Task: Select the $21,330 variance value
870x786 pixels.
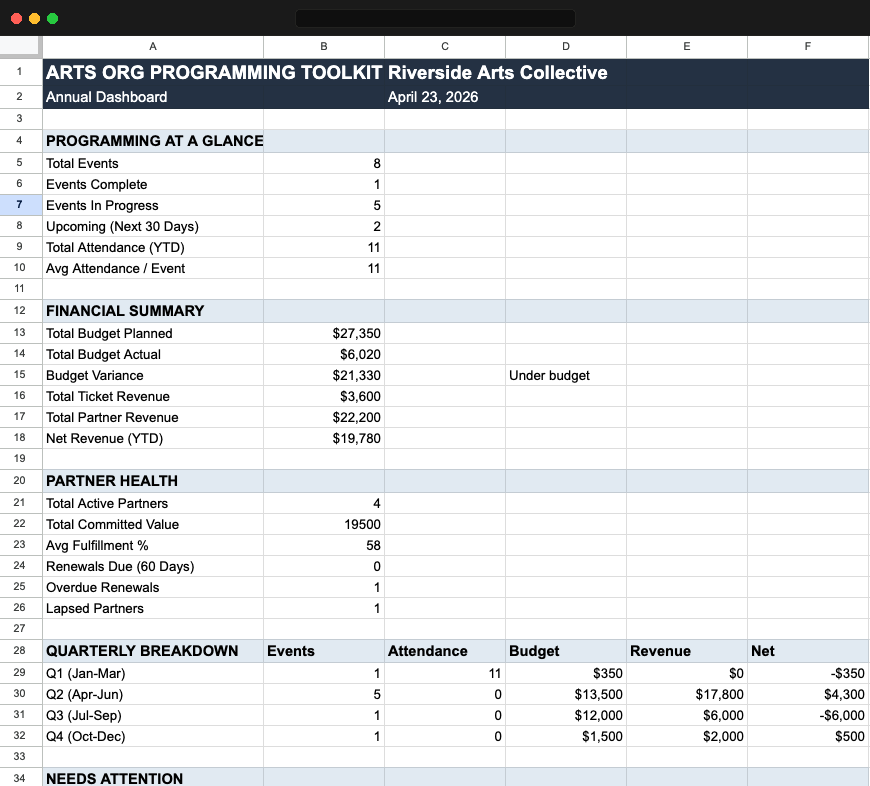Action: pos(324,375)
